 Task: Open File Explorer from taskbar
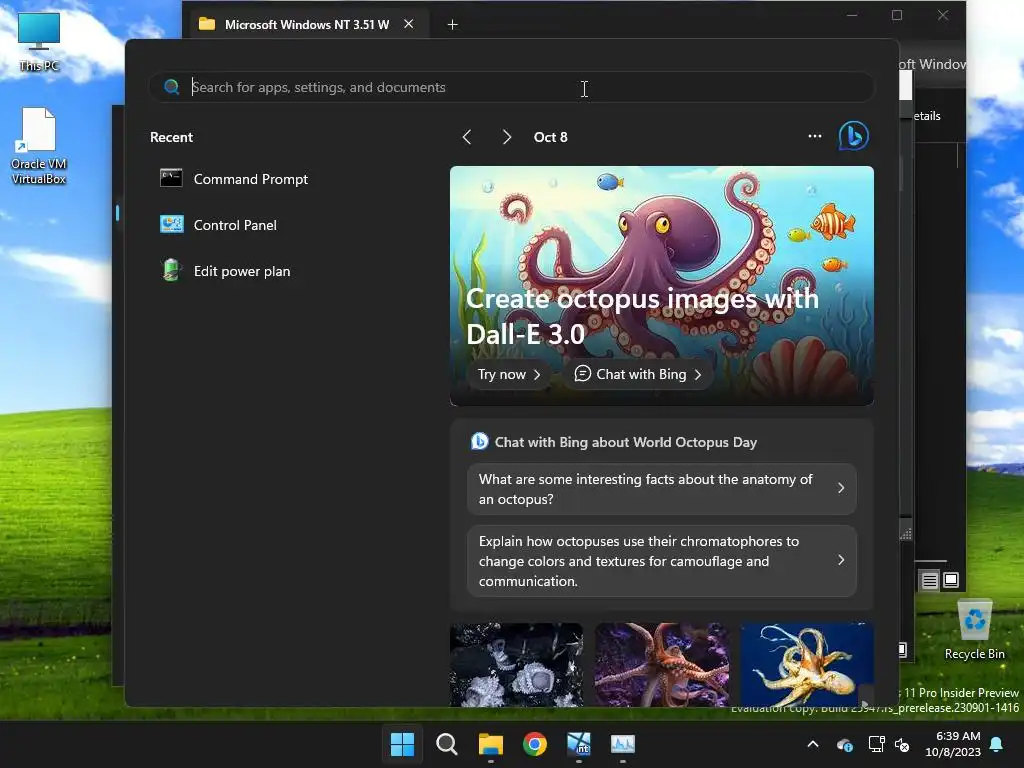tap(490, 744)
